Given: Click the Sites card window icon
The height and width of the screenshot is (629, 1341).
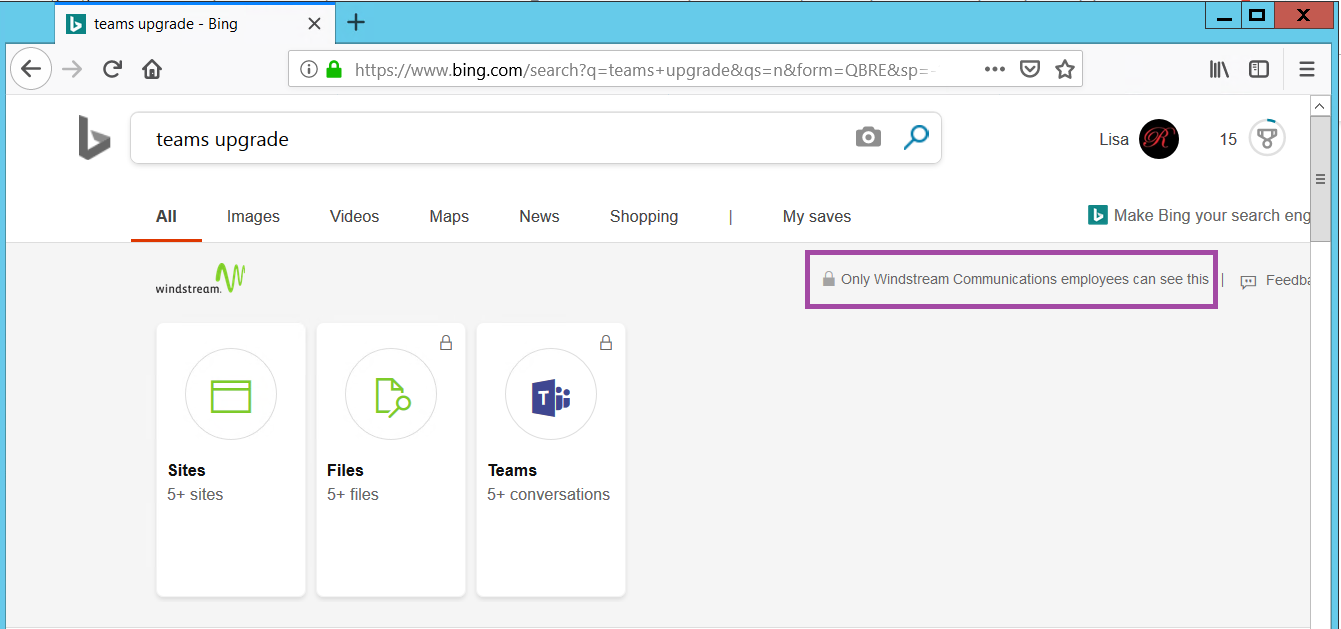Looking at the screenshot, I should pos(231,395).
